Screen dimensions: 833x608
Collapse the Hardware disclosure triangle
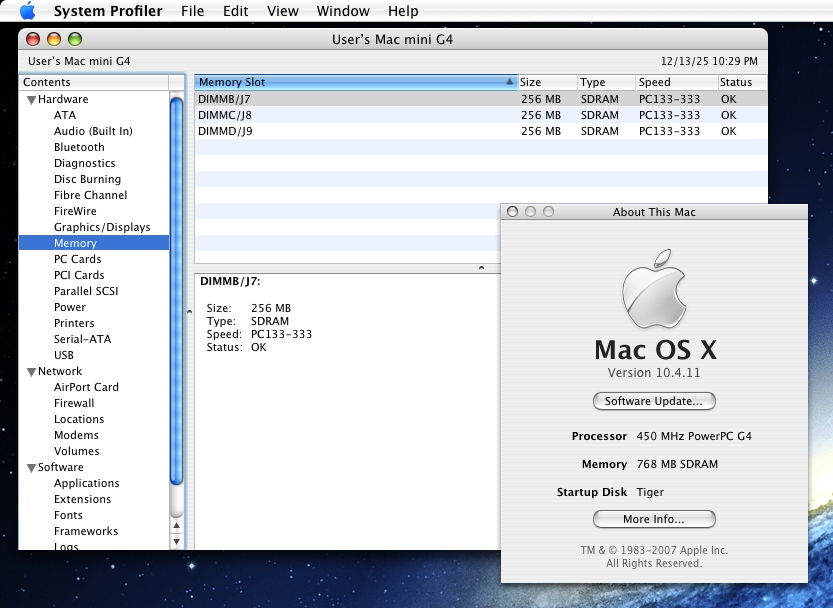(31, 100)
